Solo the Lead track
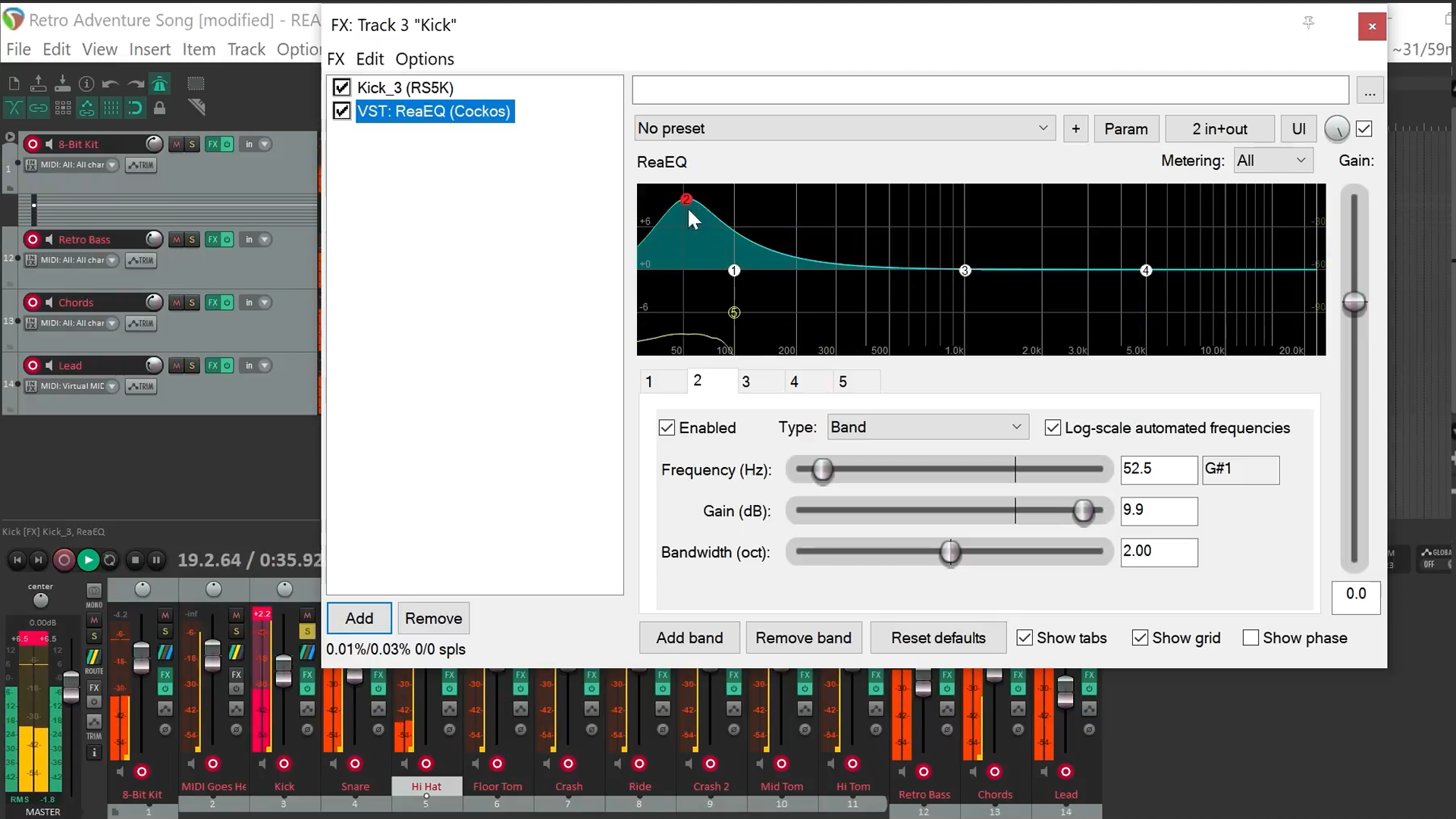 pyautogui.click(x=192, y=366)
